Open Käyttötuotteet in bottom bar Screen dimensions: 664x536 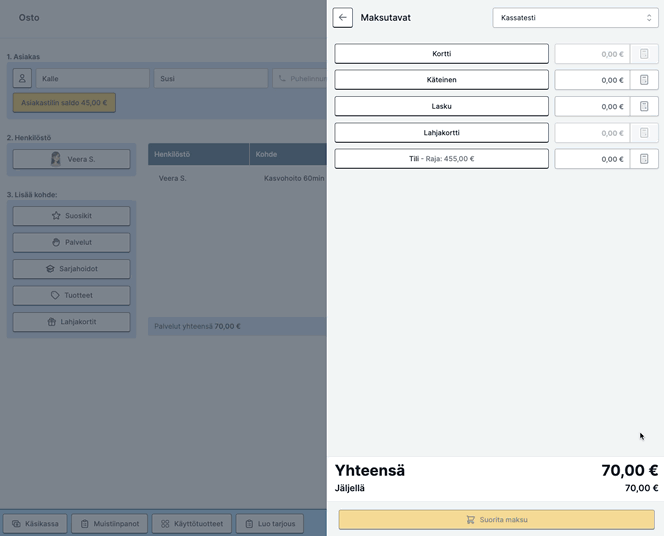192,524
